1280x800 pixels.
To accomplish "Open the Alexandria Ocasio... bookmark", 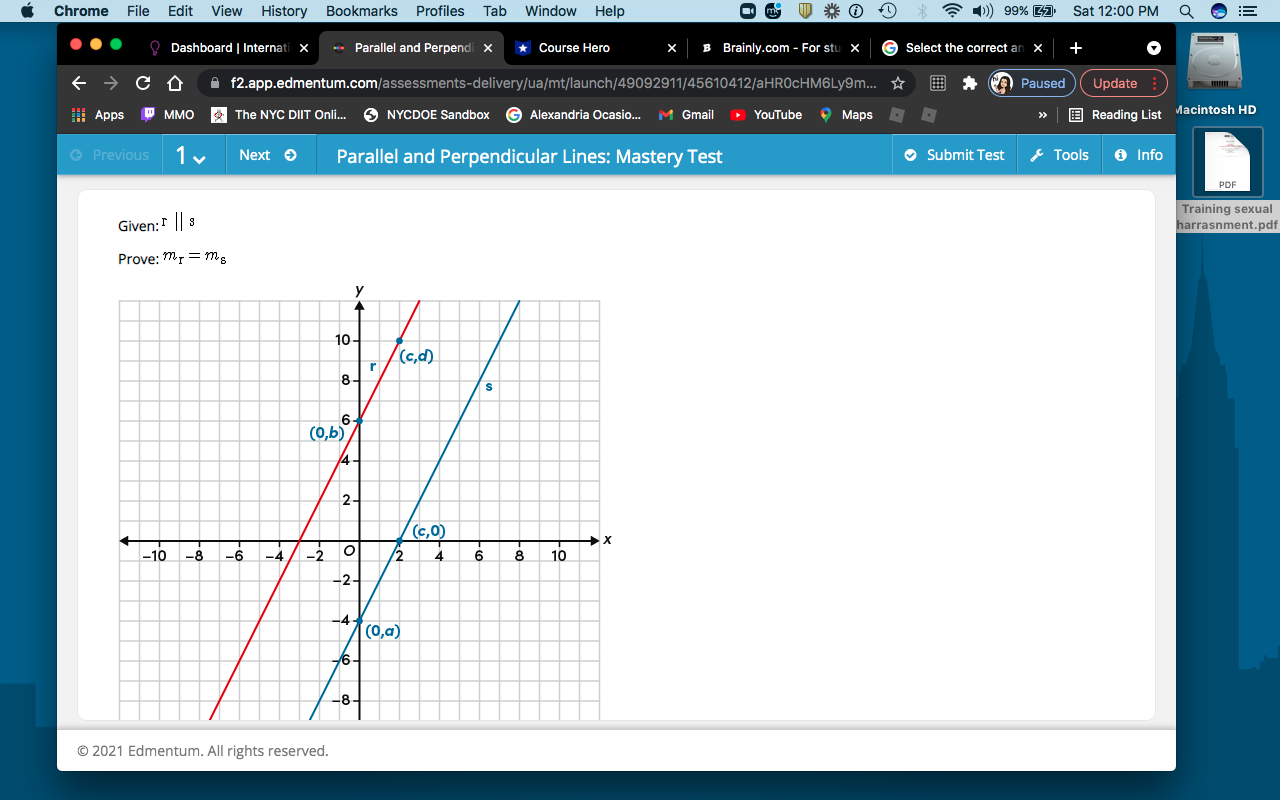I will (x=574, y=115).
